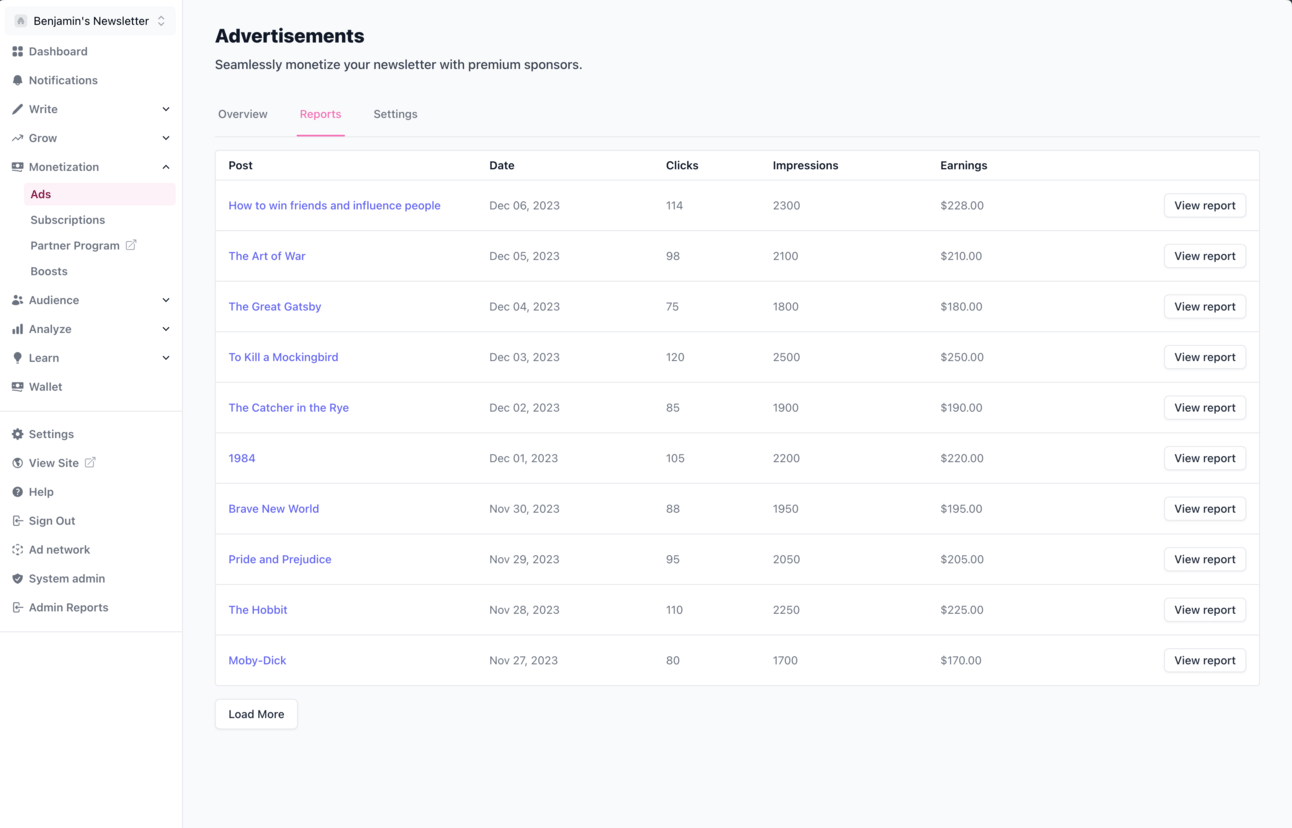
Task: Open Boosts in the sidebar
Action: pyautogui.click(x=49, y=271)
